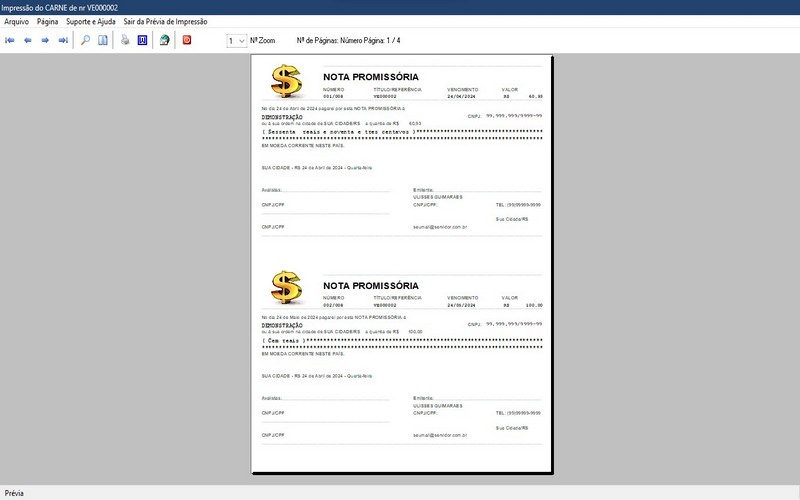This screenshot has width=800, height=500.
Task: Open the Suporte e Ajuda menu
Action: (x=91, y=21)
